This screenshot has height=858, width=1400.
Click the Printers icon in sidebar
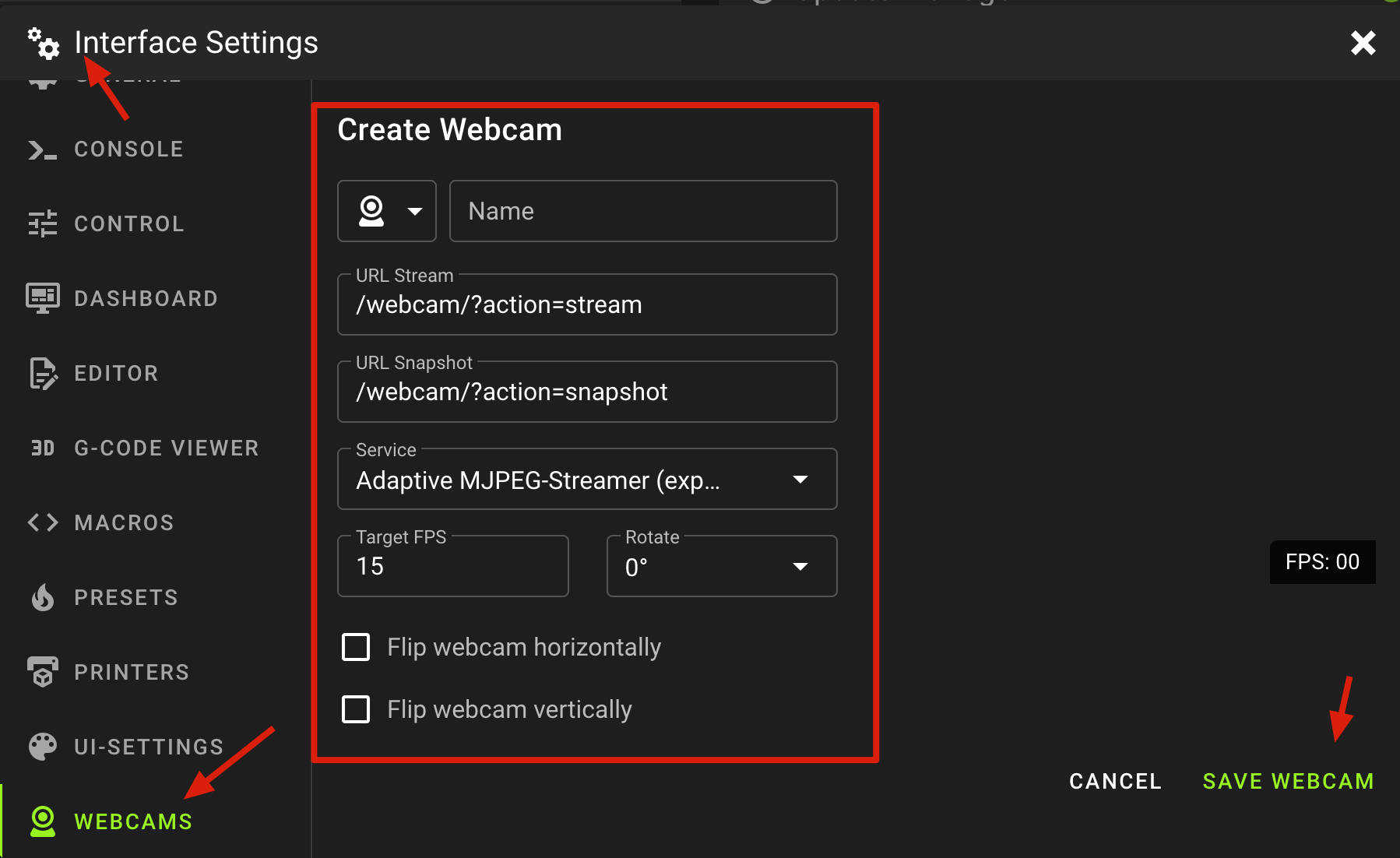[42, 672]
